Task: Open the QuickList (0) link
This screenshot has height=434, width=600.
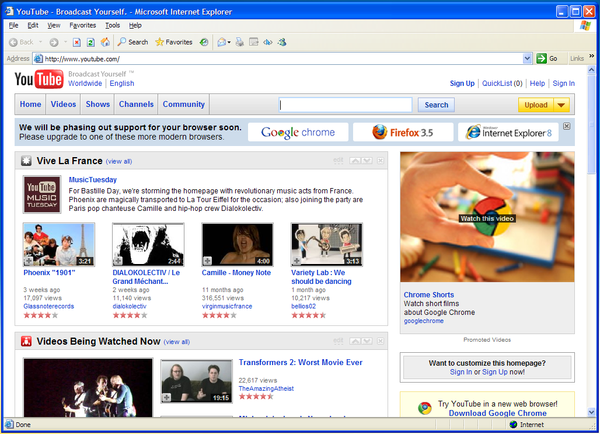Action: coord(502,83)
